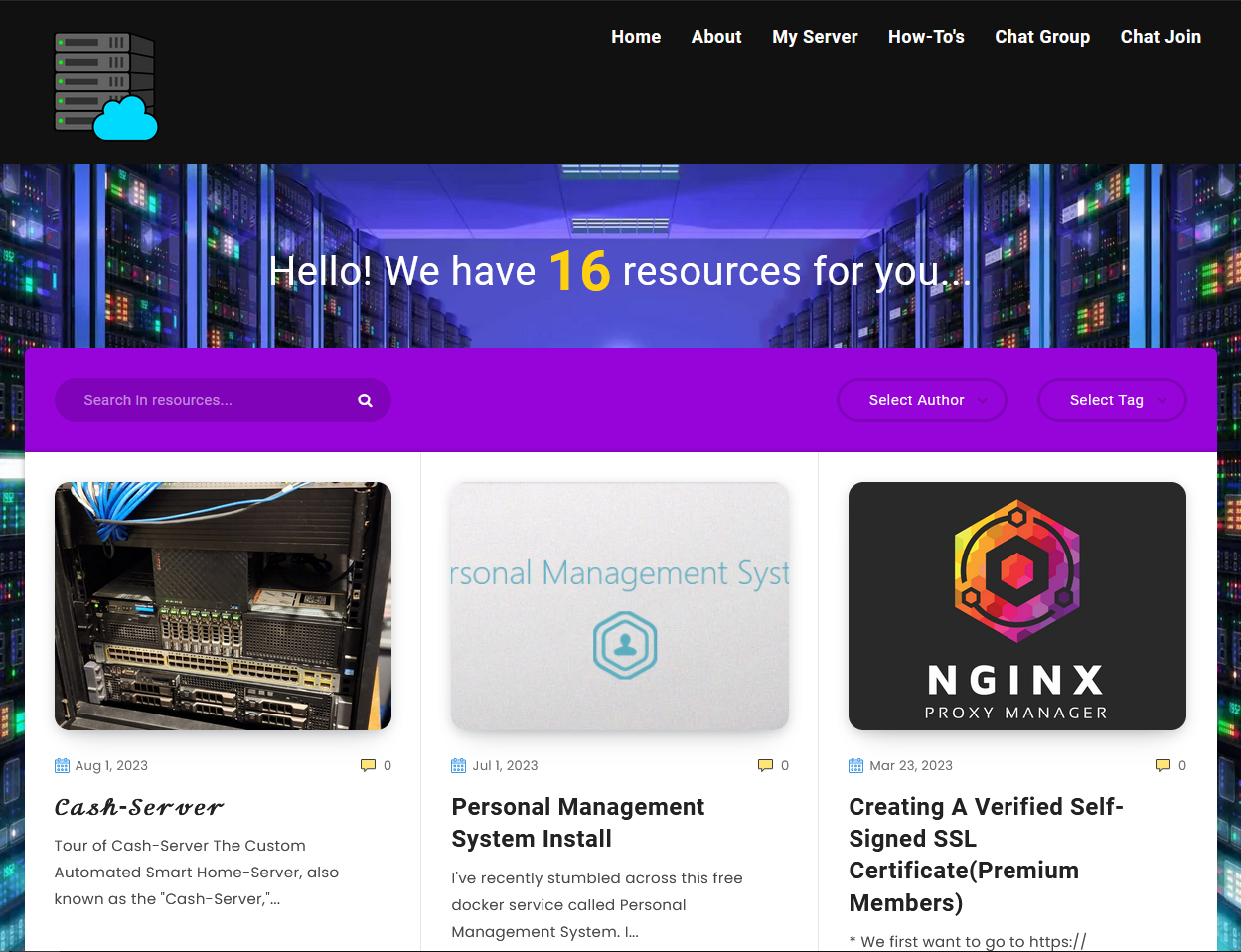The width and height of the screenshot is (1241, 952).
Task: Click the calendar icon beside Jul 1, 2023
Action: click(x=458, y=765)
